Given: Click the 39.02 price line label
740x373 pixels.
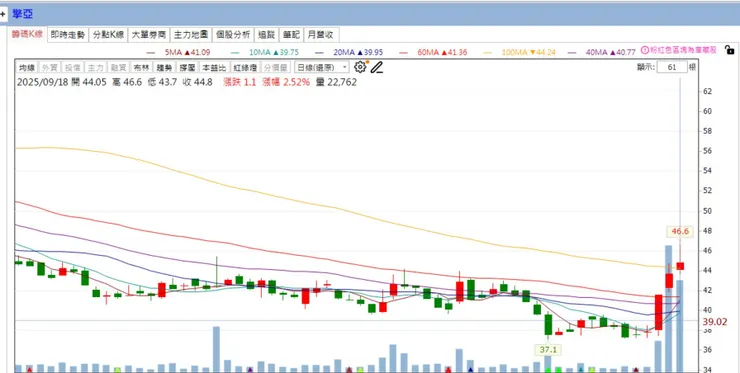Looking at the screenshot, I should click(x=715, y=322).
